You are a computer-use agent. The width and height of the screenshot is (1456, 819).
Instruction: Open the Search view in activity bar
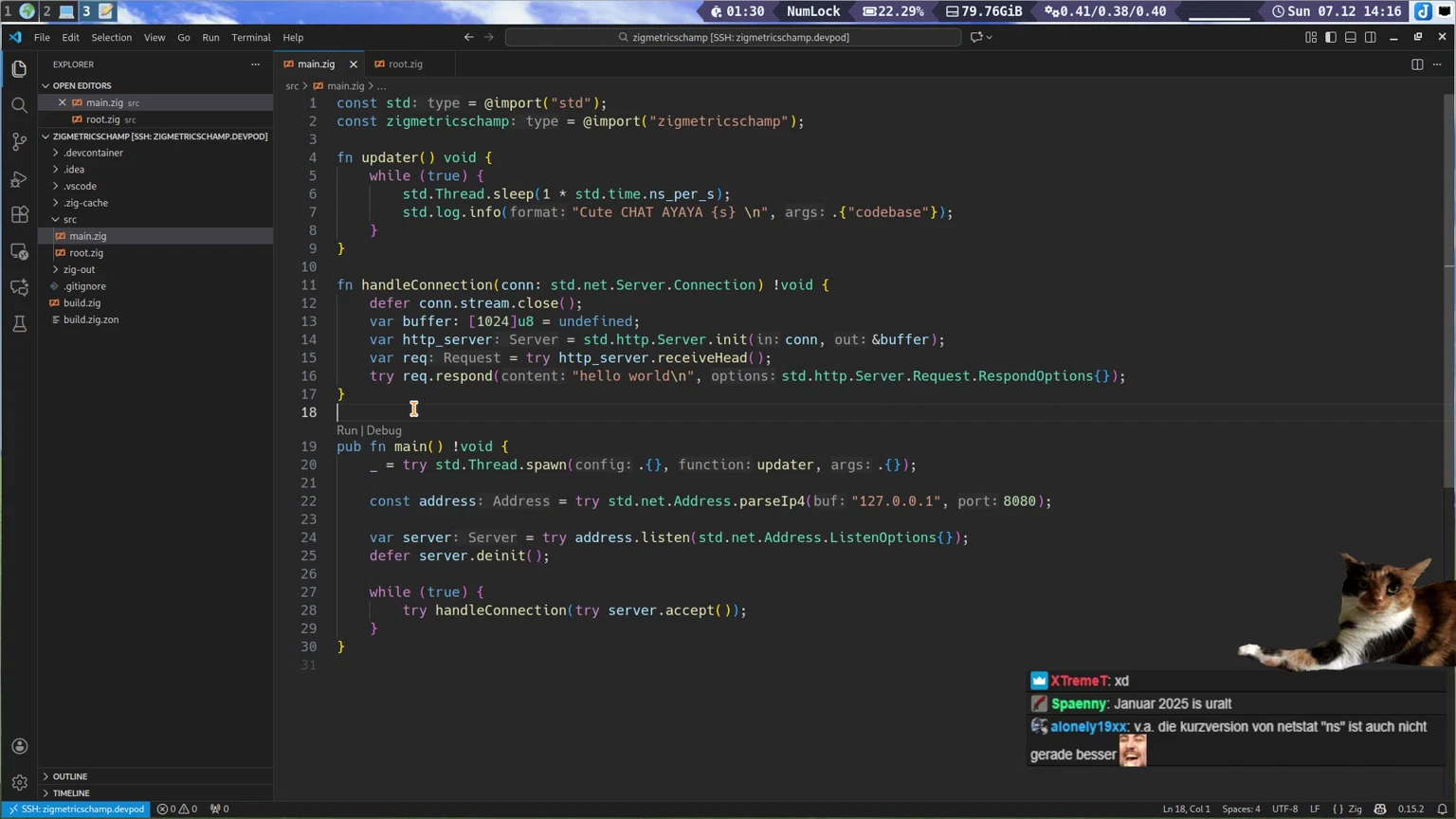pos(19,105)
